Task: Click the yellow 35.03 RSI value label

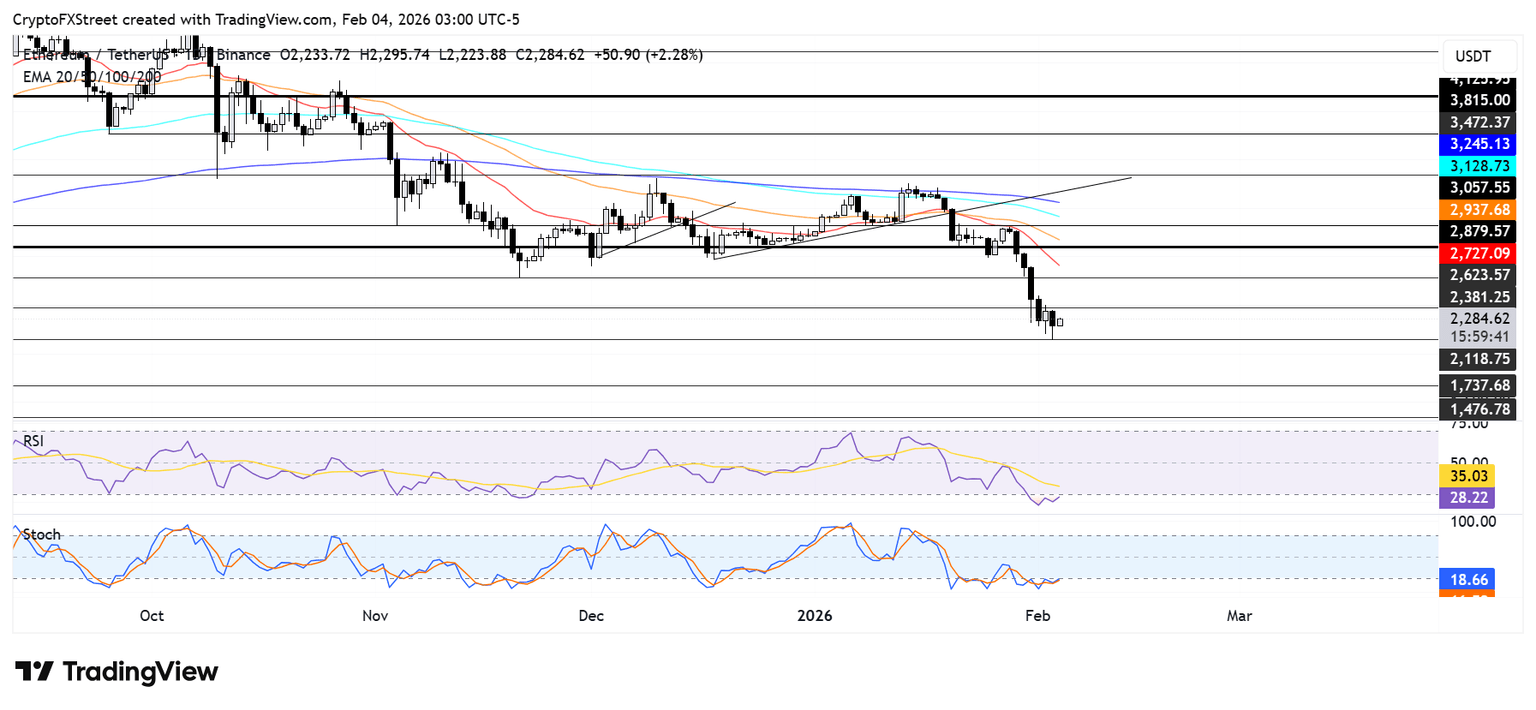Action: point(1466,476)
